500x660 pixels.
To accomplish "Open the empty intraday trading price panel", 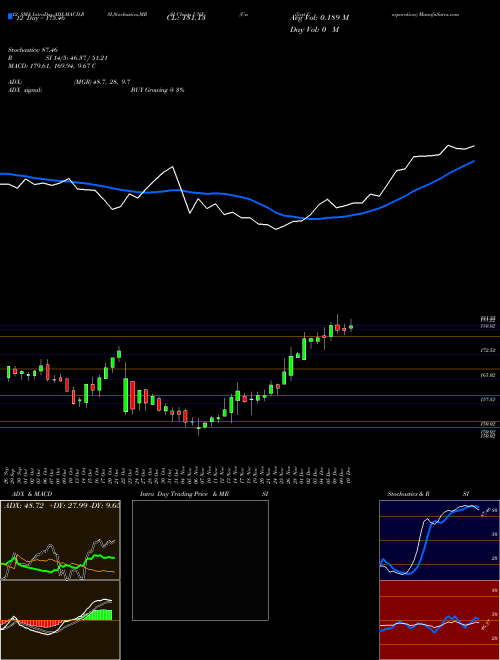I will pos(200,560).
